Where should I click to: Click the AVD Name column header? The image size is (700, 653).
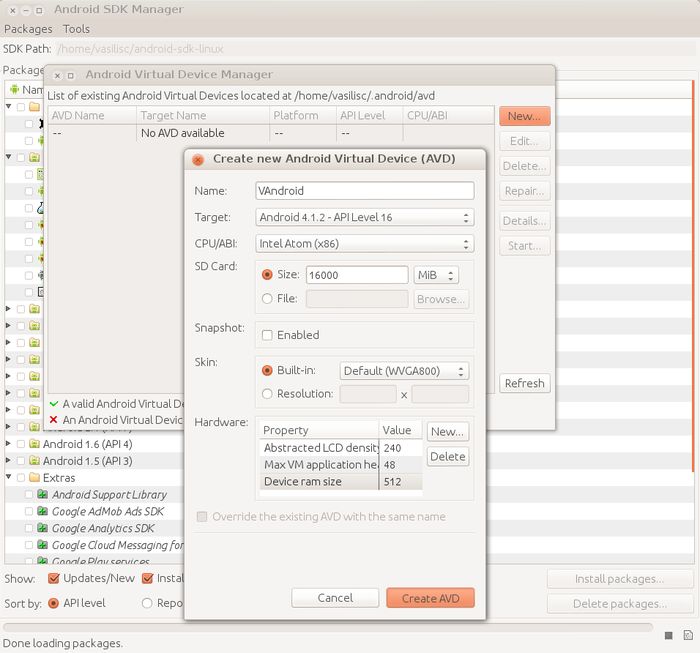[x=92, y=116]
